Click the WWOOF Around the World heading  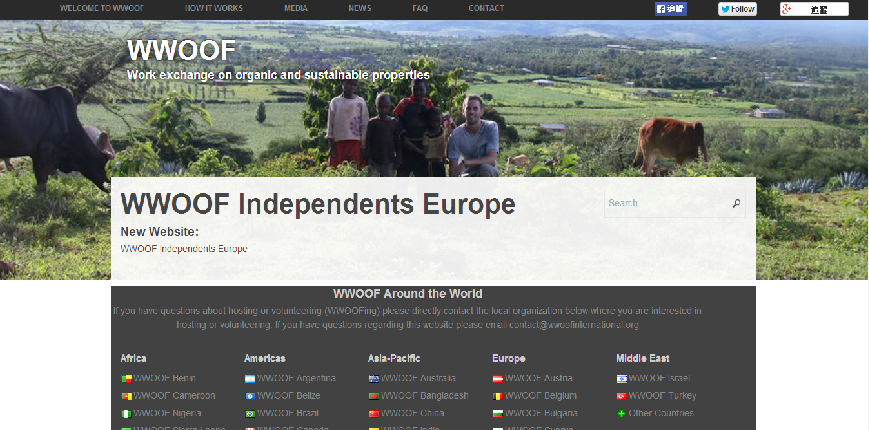[407, 294]
